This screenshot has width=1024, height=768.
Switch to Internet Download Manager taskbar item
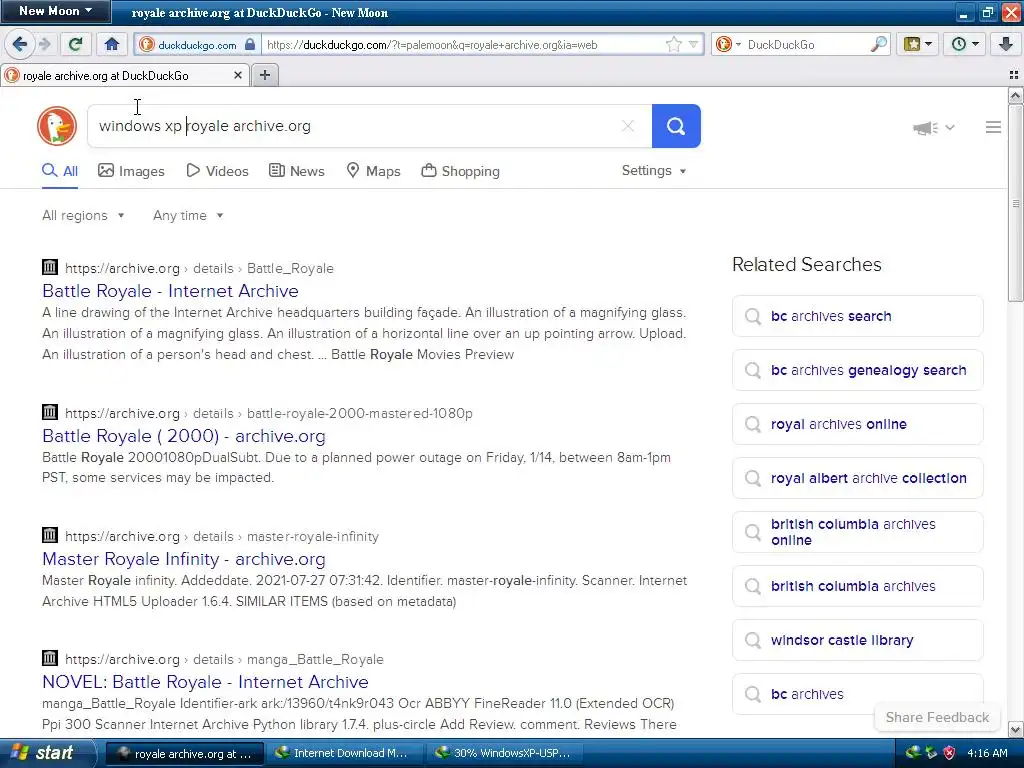[344, 753]
